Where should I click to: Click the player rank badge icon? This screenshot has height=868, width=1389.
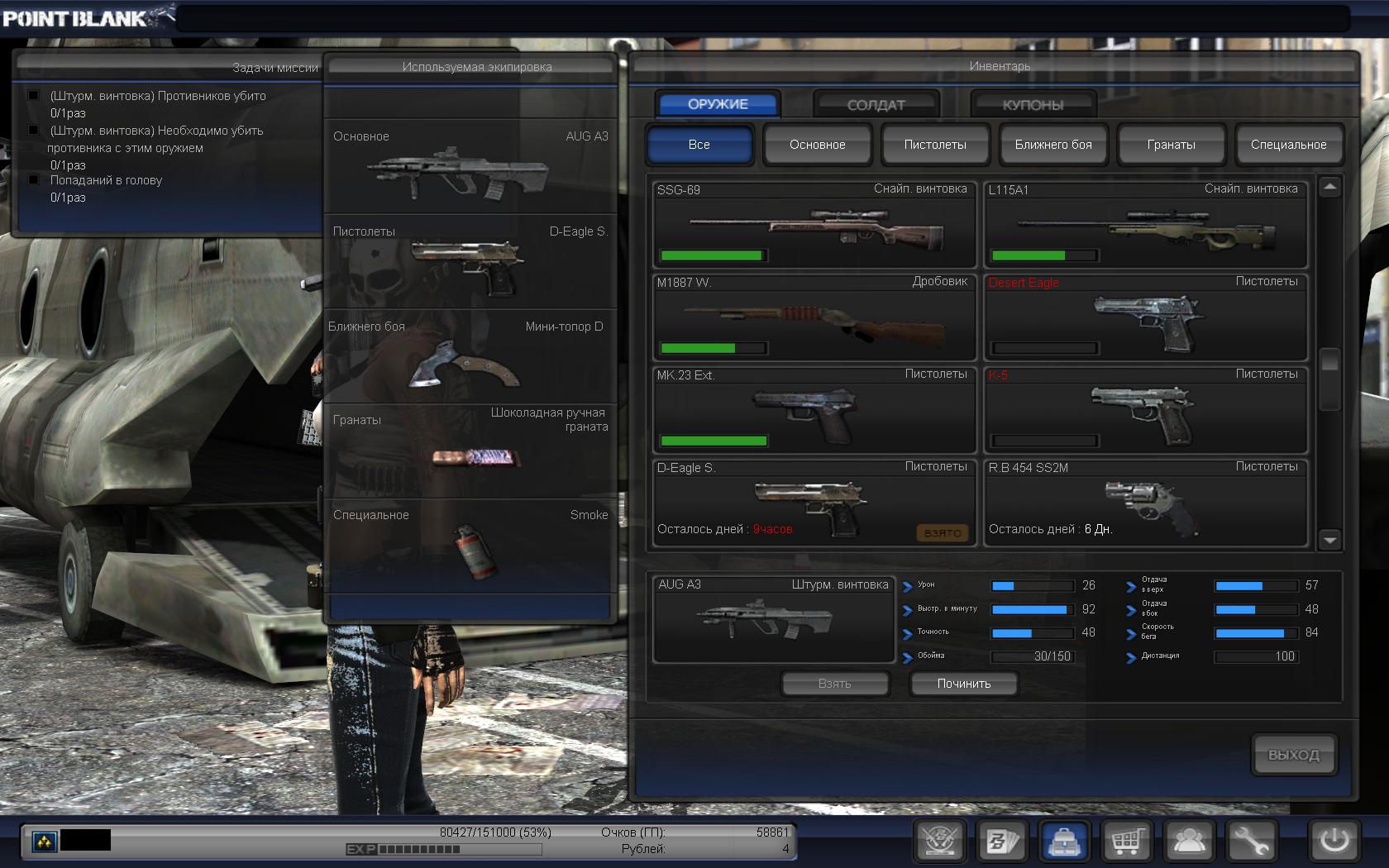pos(44,842)
